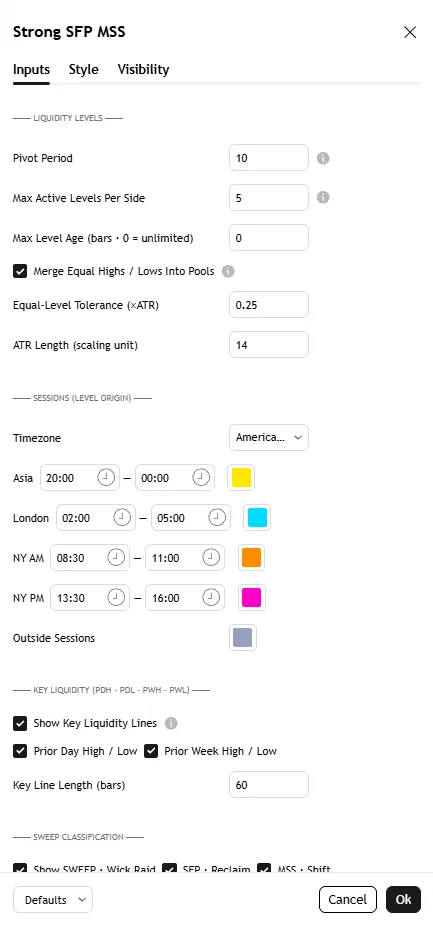Open NY PM start time clock icon

(x=116, y=598)
